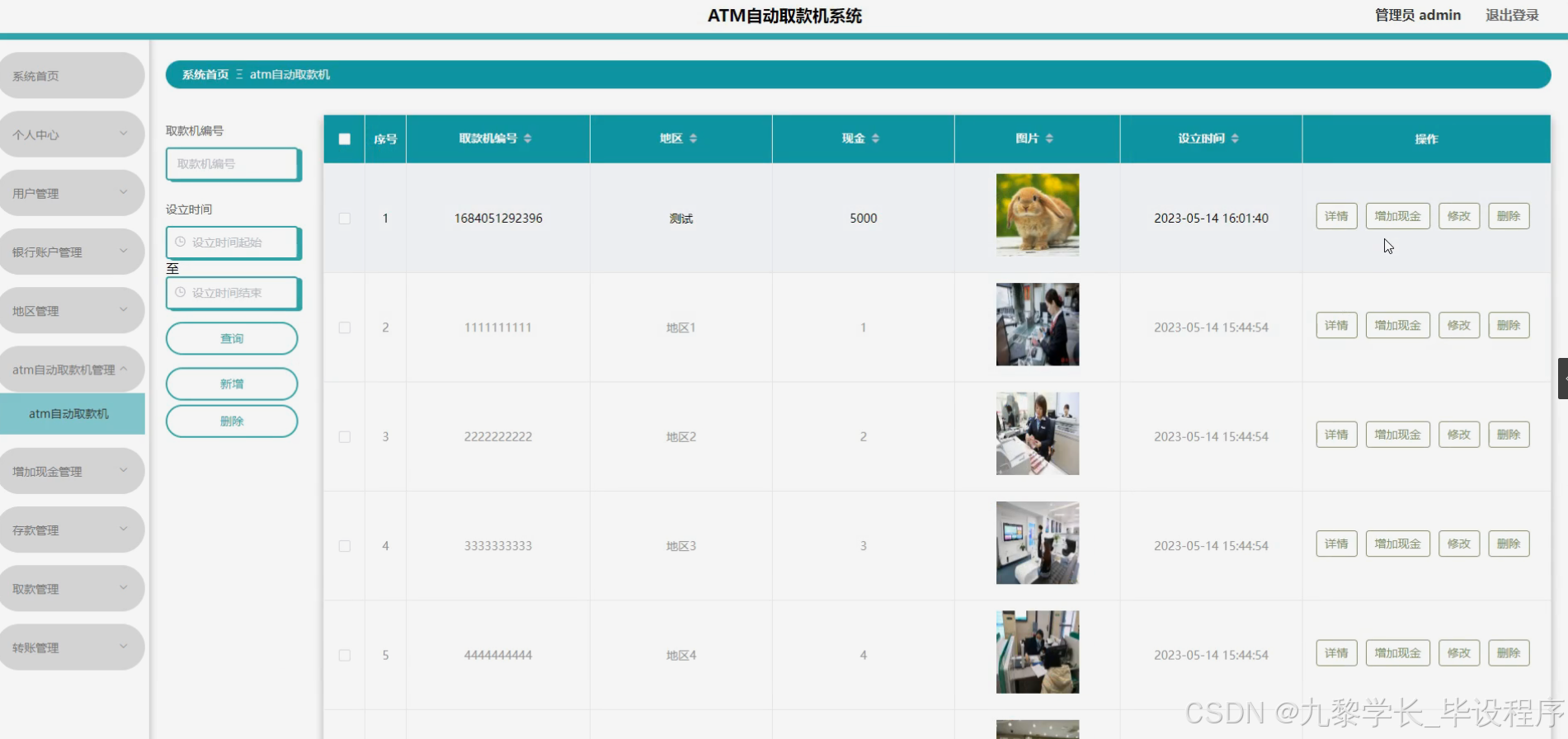Click 增加现金 for row 2222222222
Viewport: 1568px width, 739px height.
point(1397,435)
